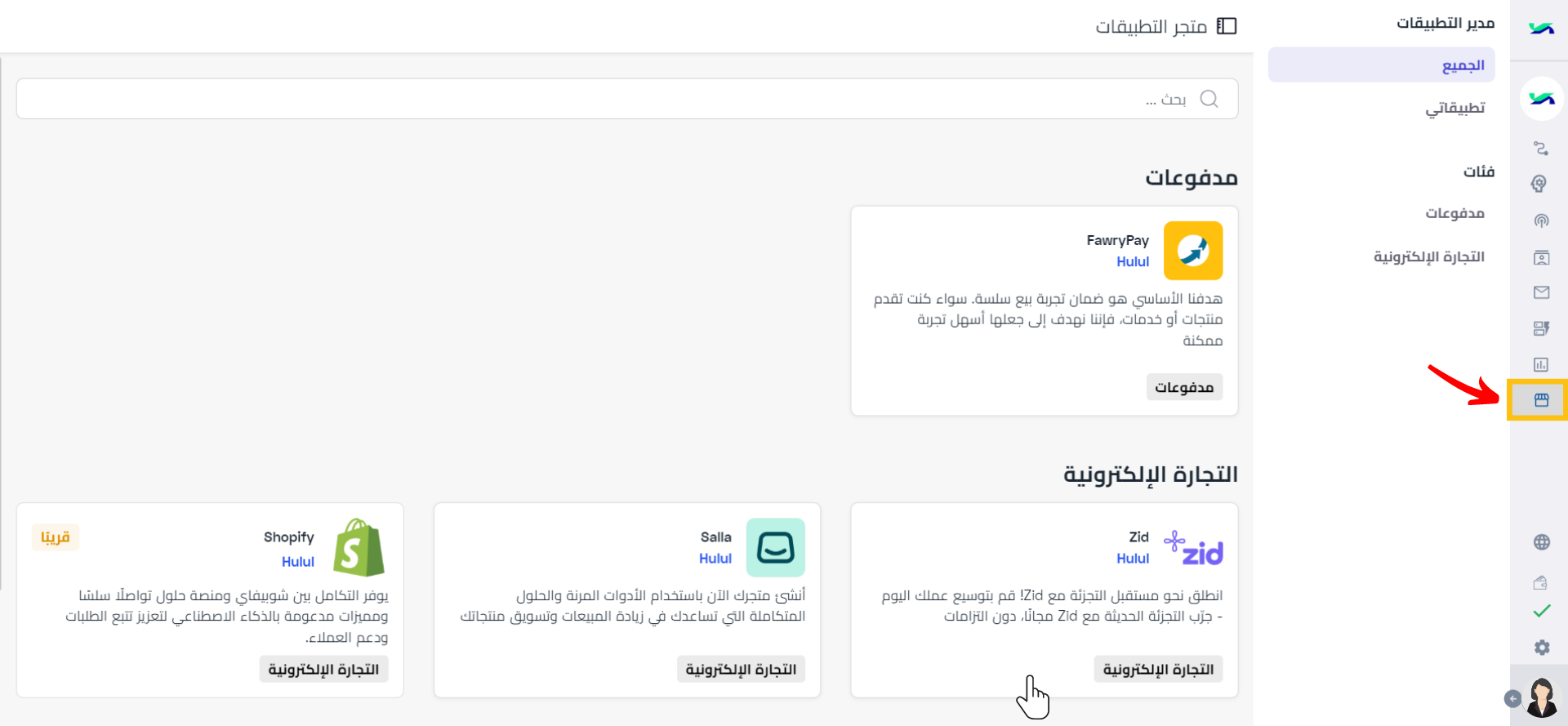Click the مدفوعات section heading in main area

1192,177
